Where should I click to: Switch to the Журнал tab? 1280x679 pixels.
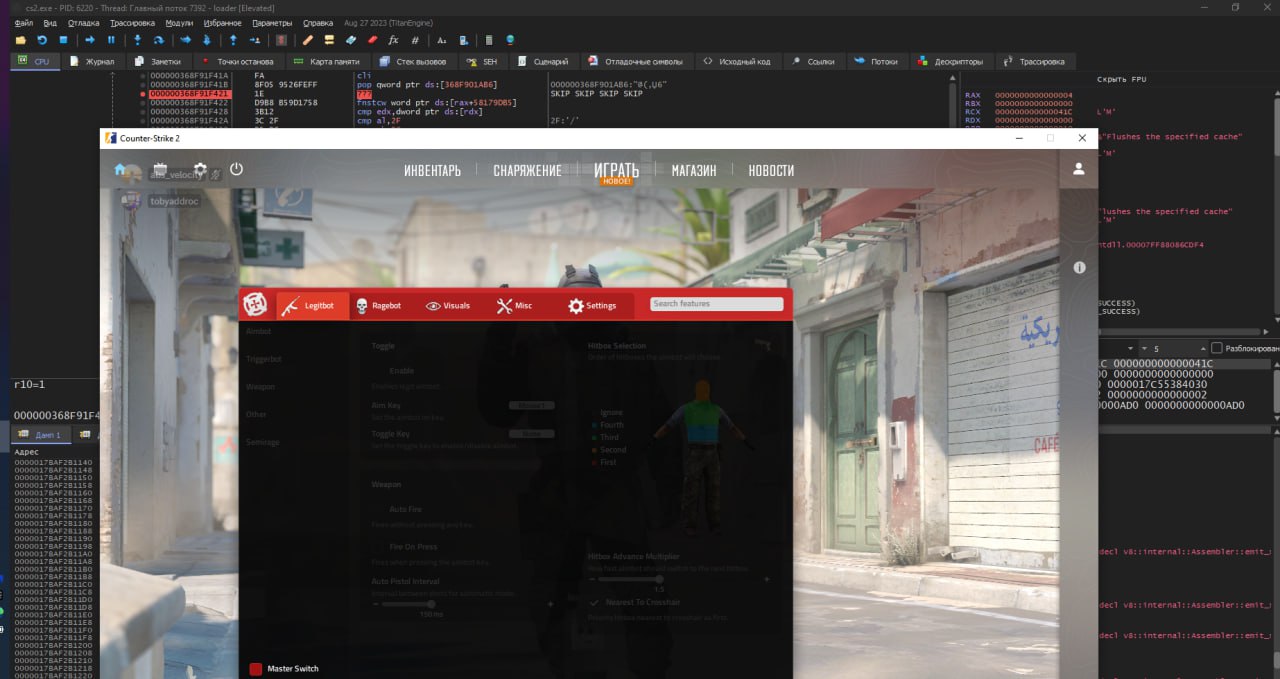(x=93, y=61)
